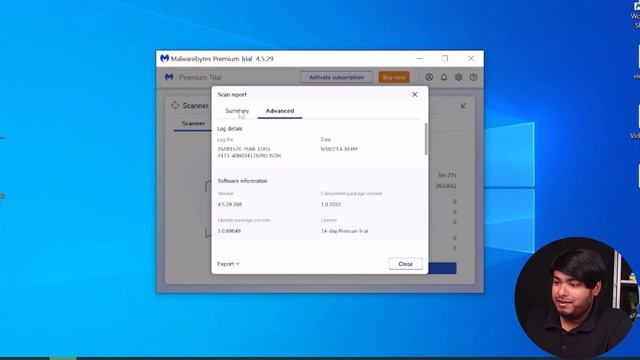Viewport: 640px width, 360px height.
Task: Click the 14-day Premium Trial license value
Action: [x=344, y=231]
